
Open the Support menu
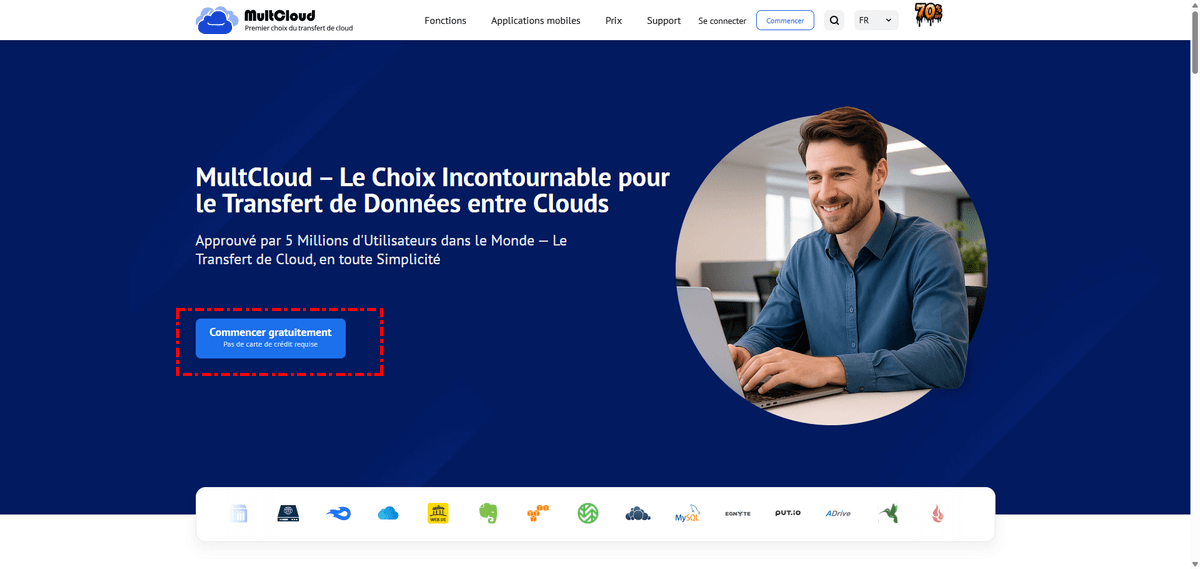[664, 20]
